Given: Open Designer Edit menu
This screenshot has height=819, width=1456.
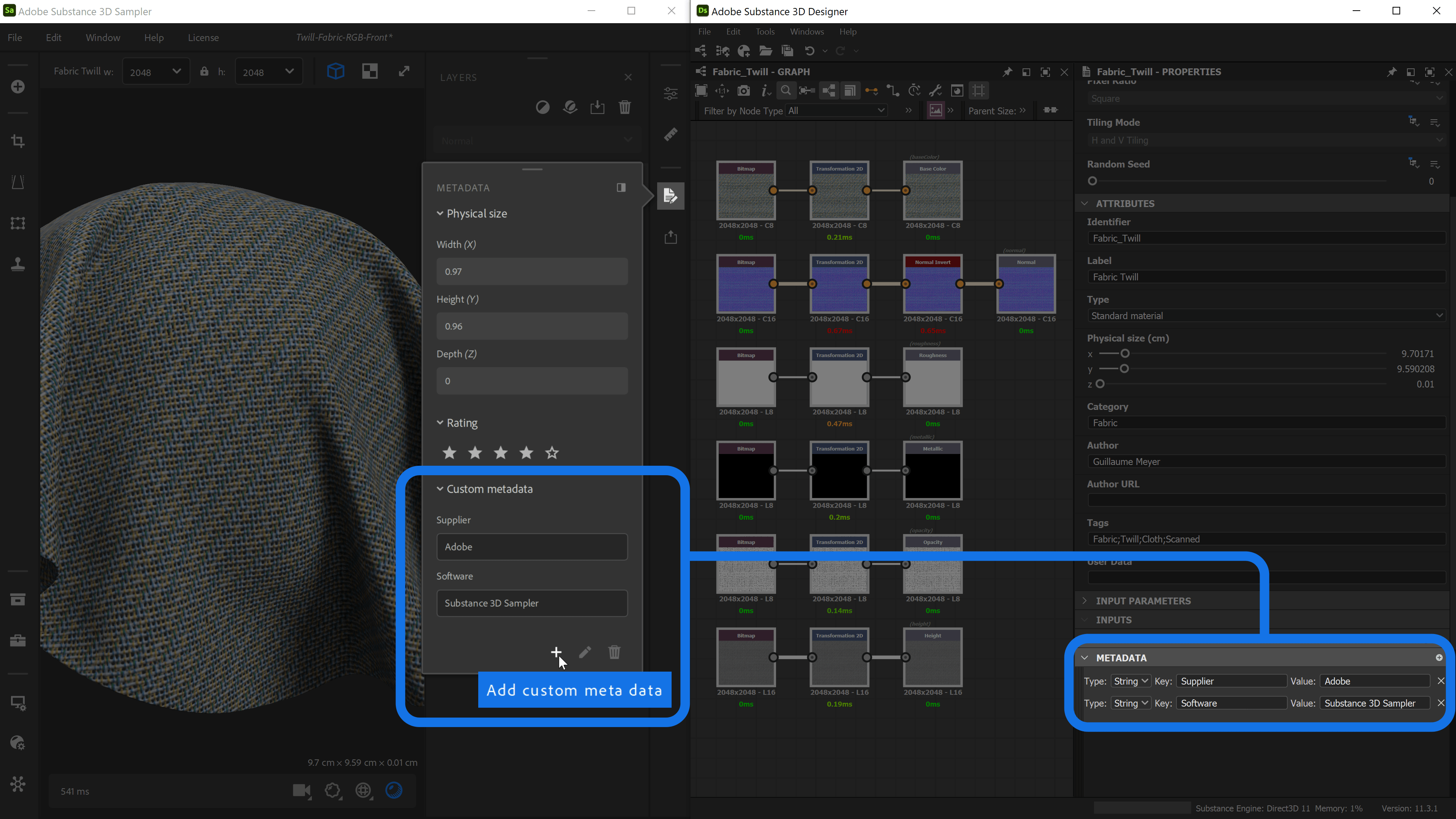Looking at the screenshot, I should pyautogui.click(x=733, y=32).
